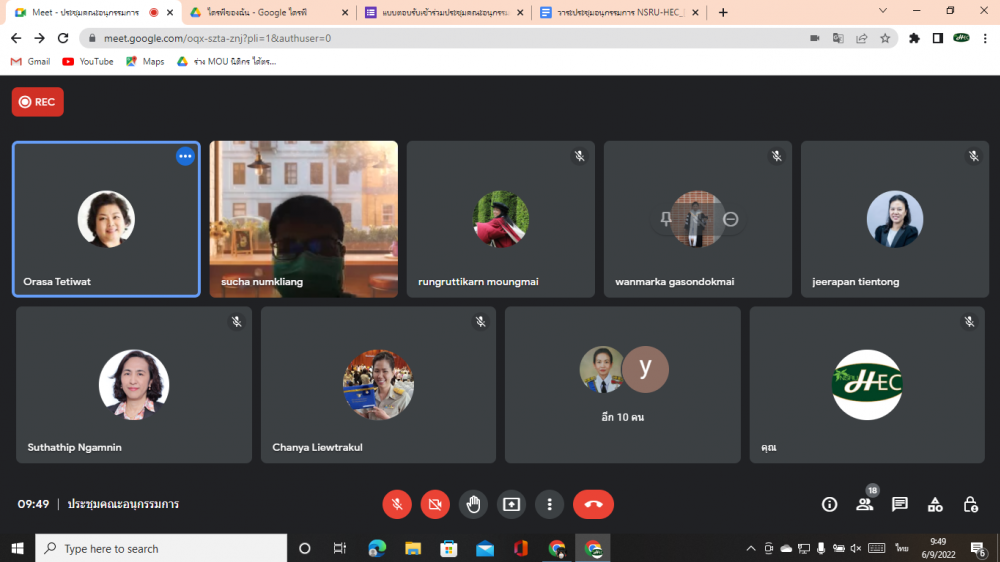
Task: Open host controls lock icon
Action: [x=970, y=505]
